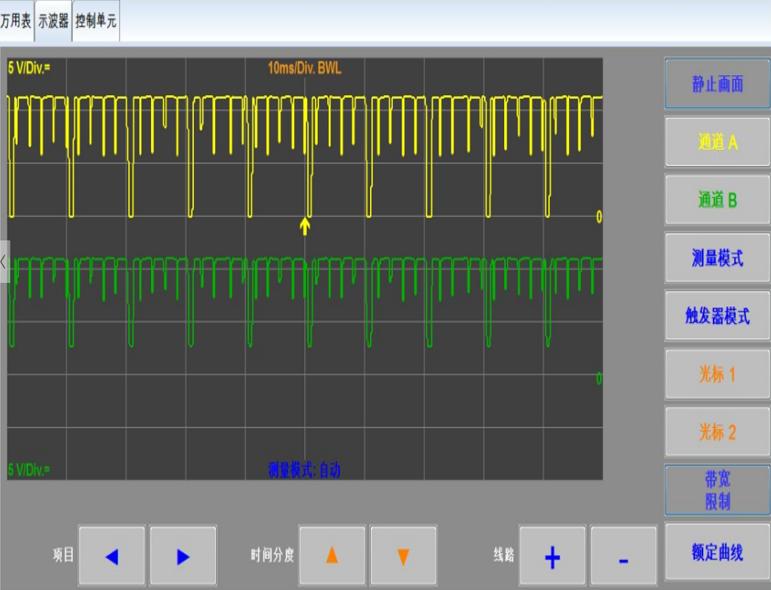Open the 控制单元 tab
Viewport: 771px width, 590px height.
[96, 21]
